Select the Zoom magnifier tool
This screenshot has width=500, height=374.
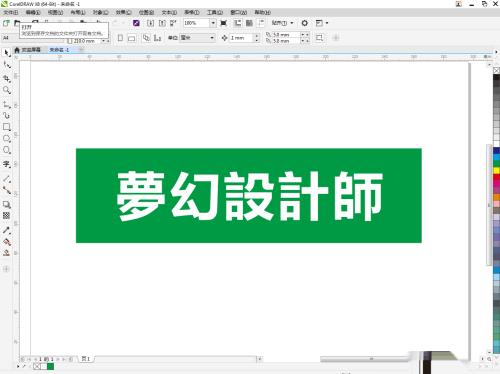(x=6, y=90)
